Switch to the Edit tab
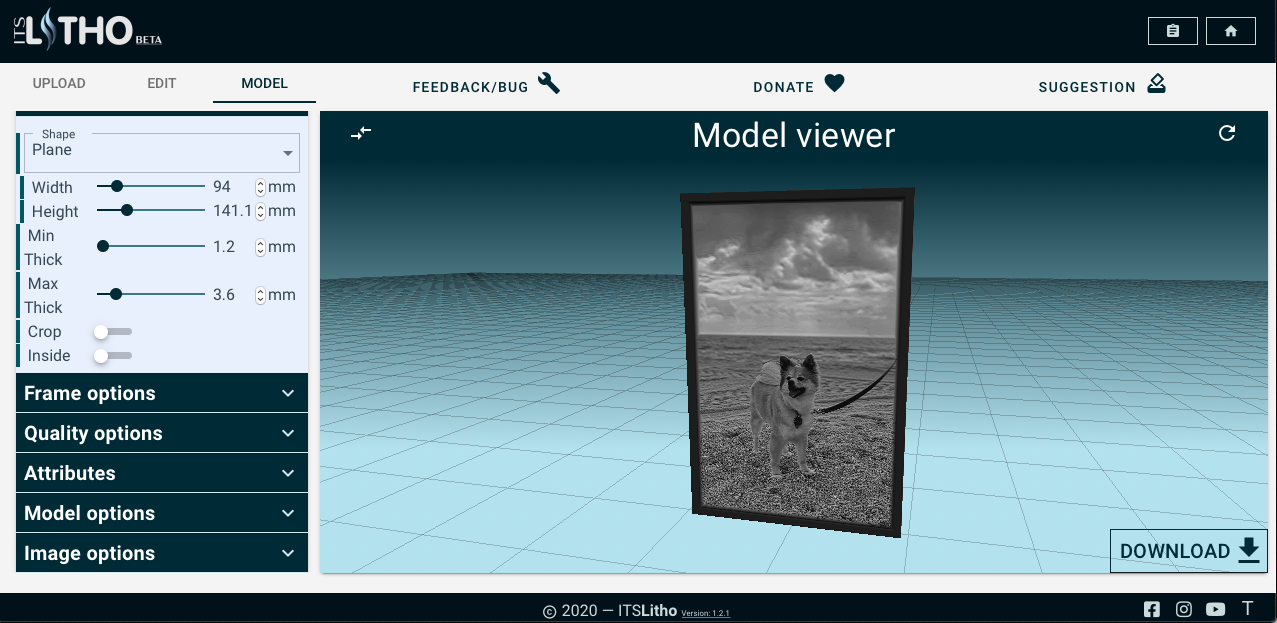 (x=162, y=83)
